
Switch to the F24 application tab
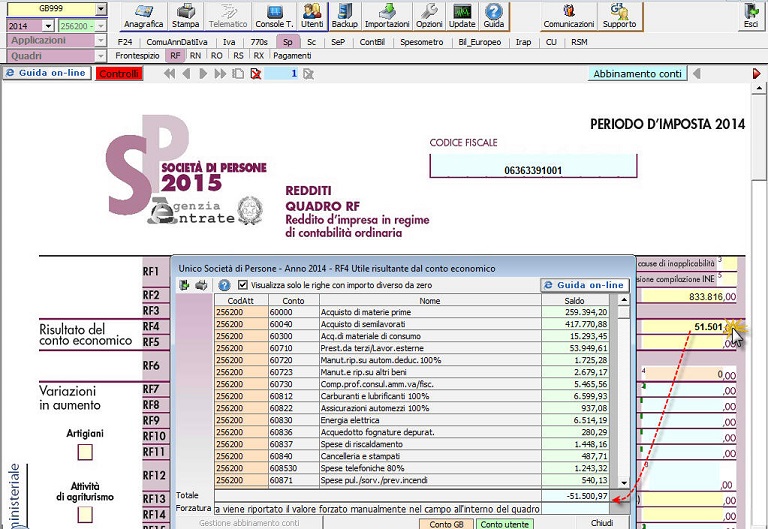click(x=125, y=42)
